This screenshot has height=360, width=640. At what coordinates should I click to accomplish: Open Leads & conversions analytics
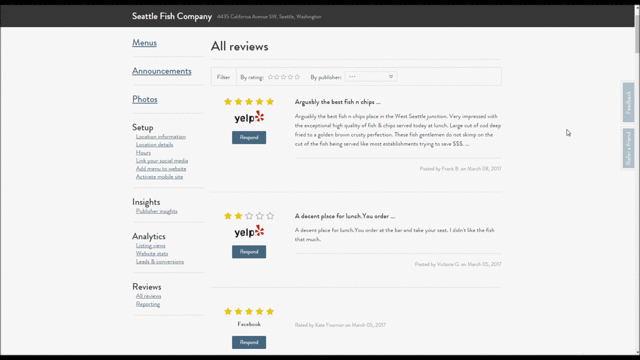pyautogui.click(x=160, y=262)
